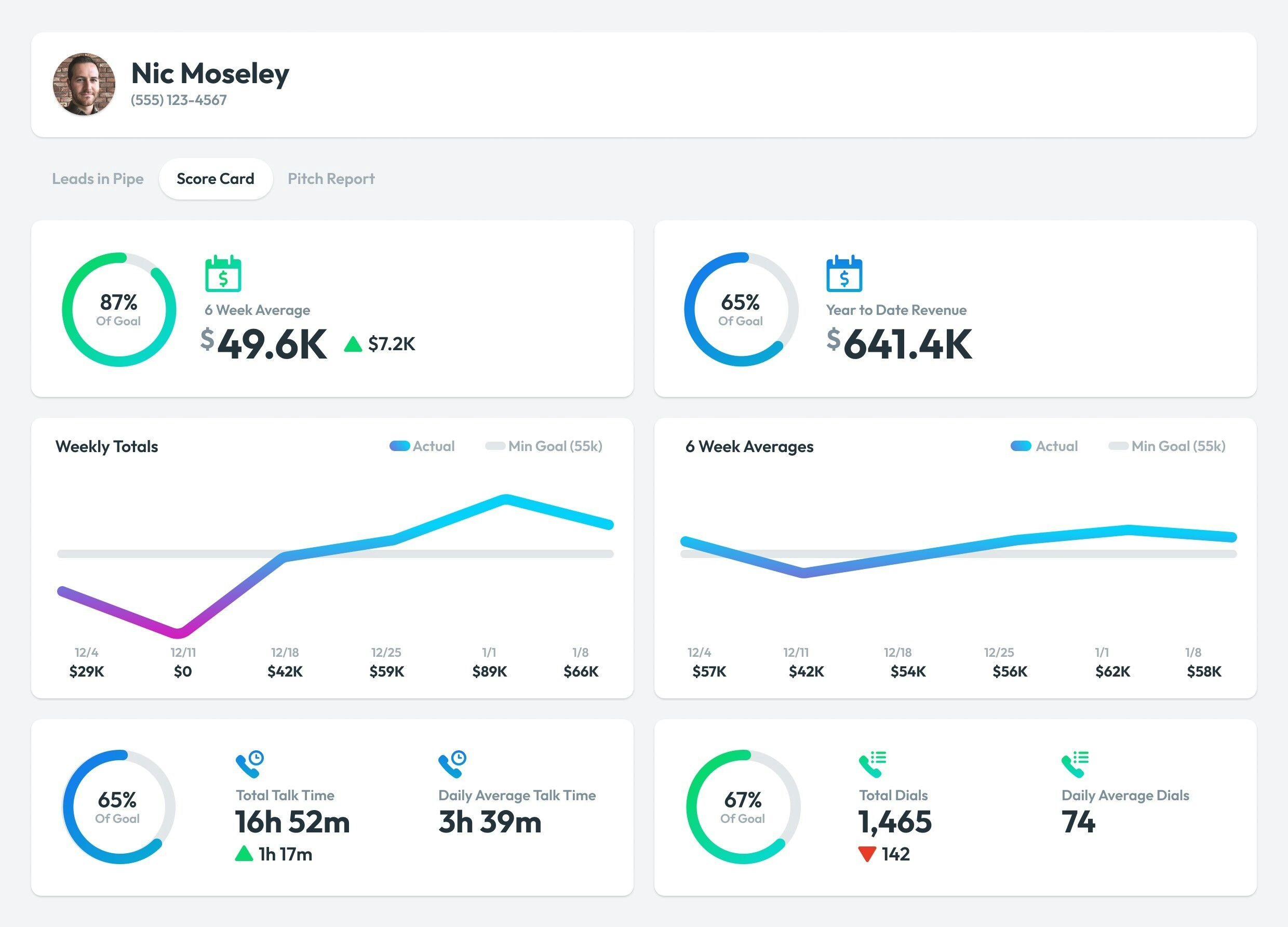Click Nic Moseley's profile photo
Viewport: 1288px width, 927px height.
click(x=84, y=85)
